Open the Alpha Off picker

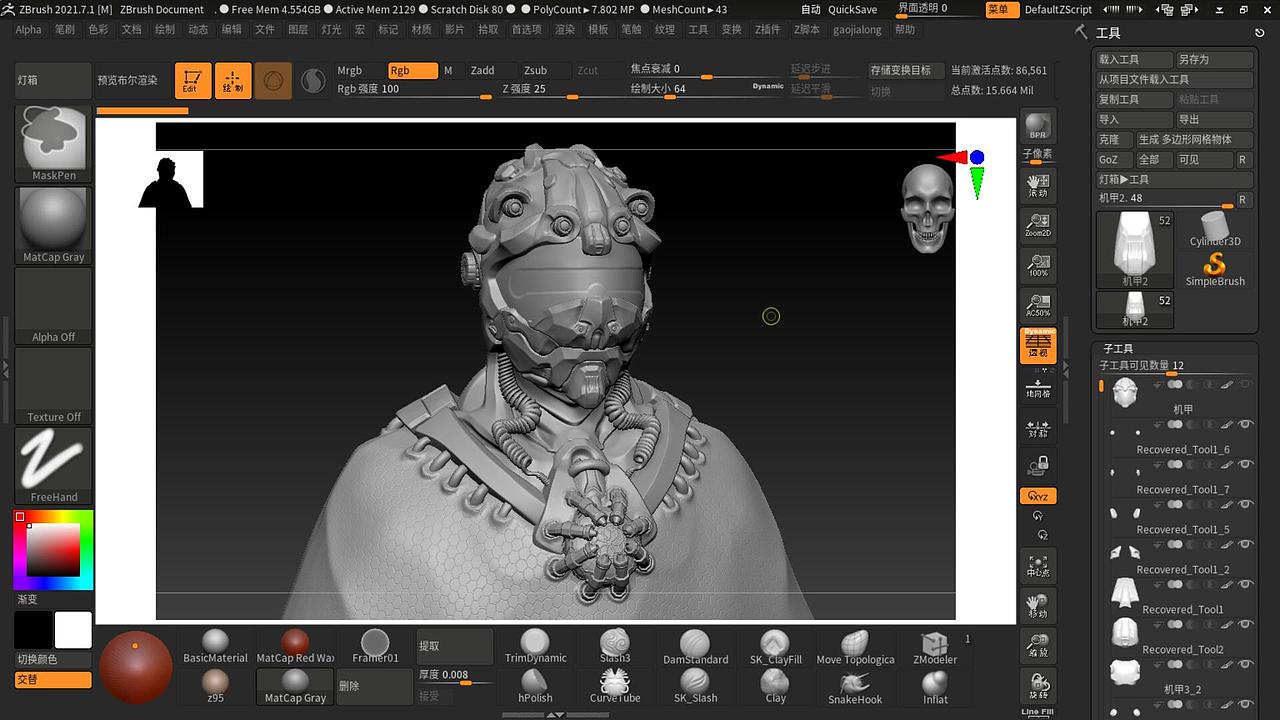click(x=54, y=305)
